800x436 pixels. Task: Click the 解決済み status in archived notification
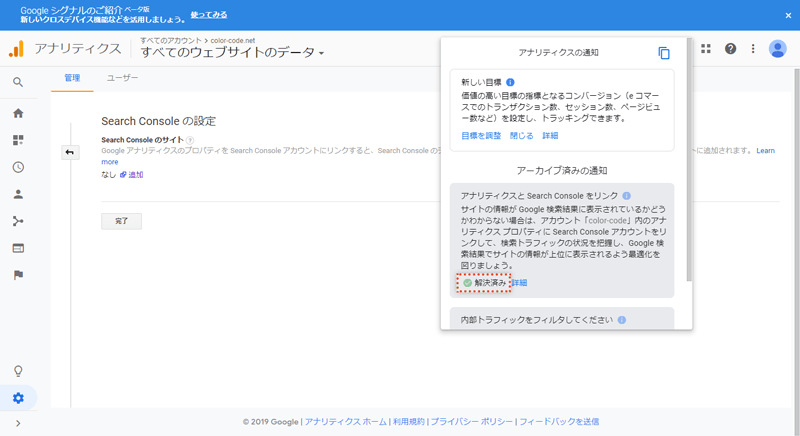(x=484, y=283)
